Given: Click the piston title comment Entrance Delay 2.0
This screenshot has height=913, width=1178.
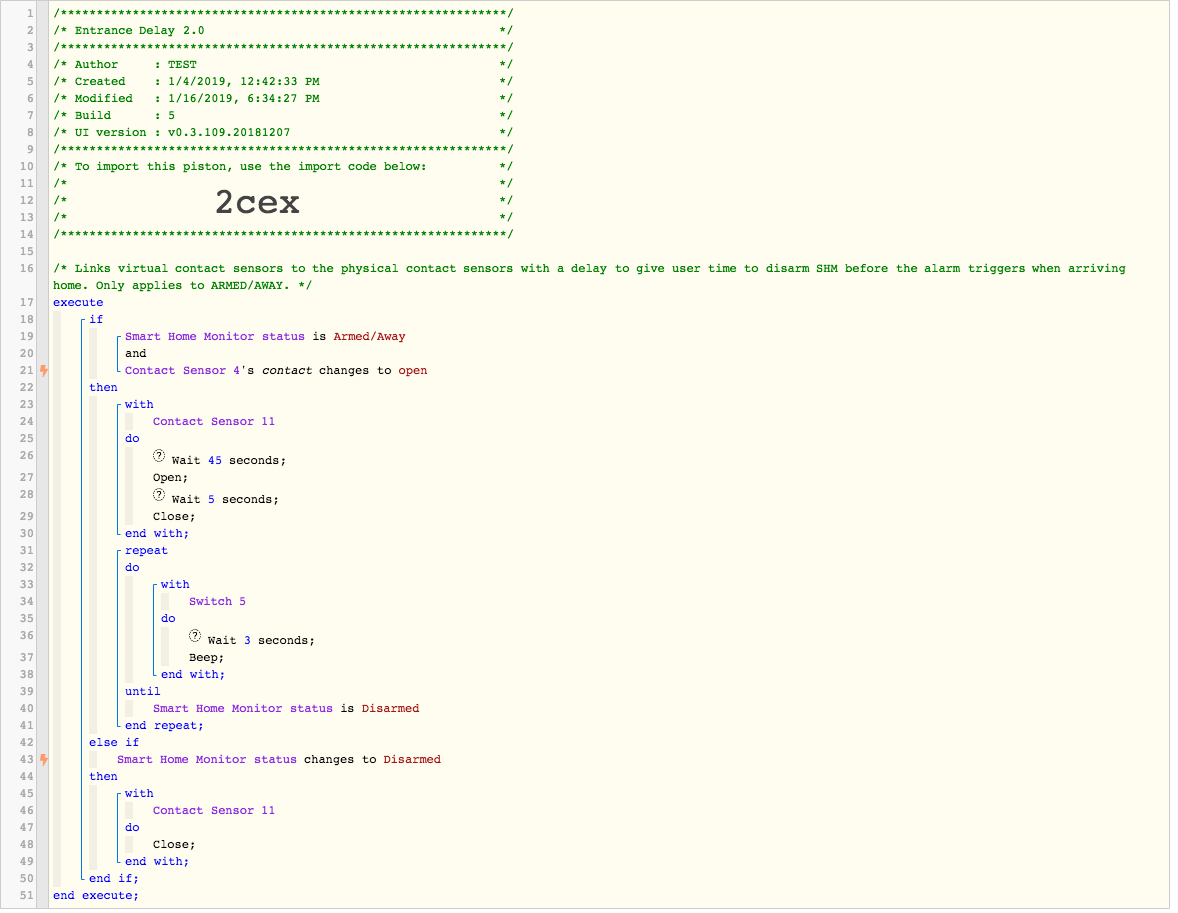Looking at the screenshot, I should [x=283, y=31].
